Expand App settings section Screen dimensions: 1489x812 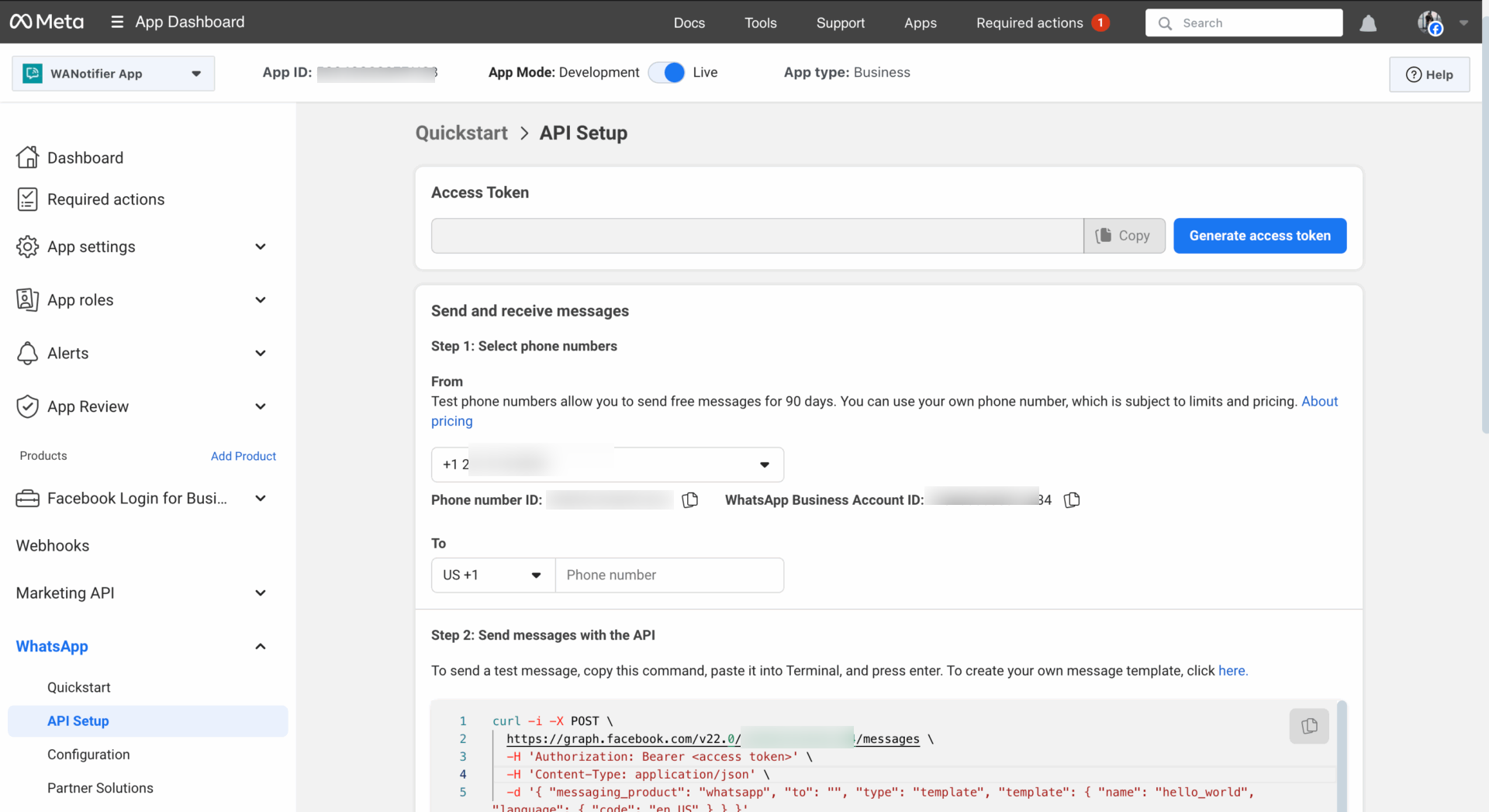261,247
